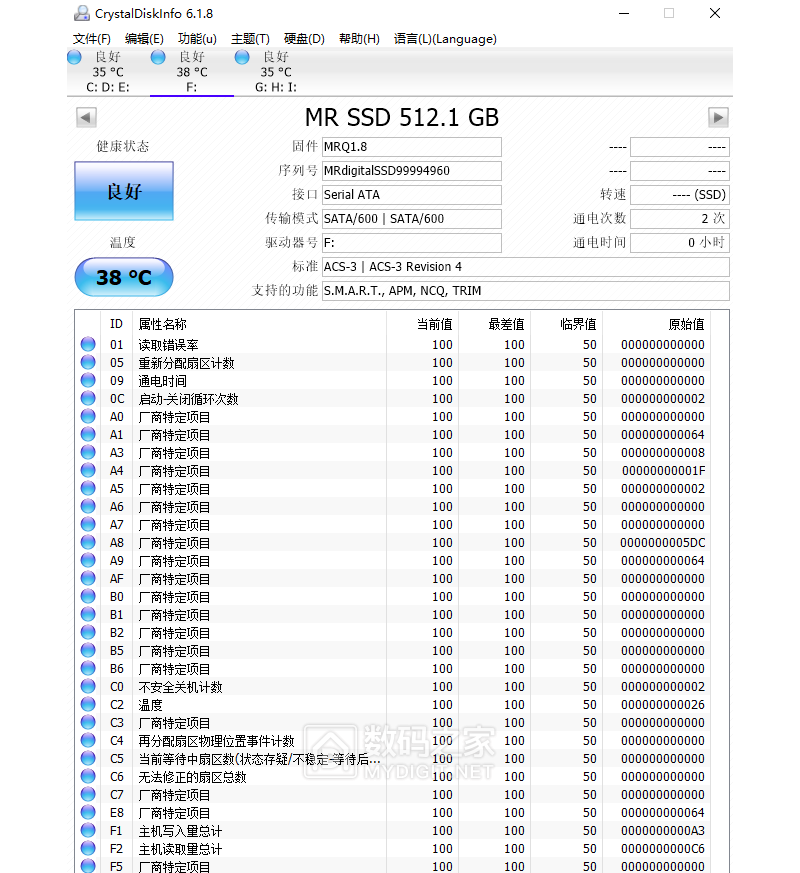The height and width of the screenshot is (873, 800).
Task: Click the 属性名称 column header
Action: click(259, 324)
